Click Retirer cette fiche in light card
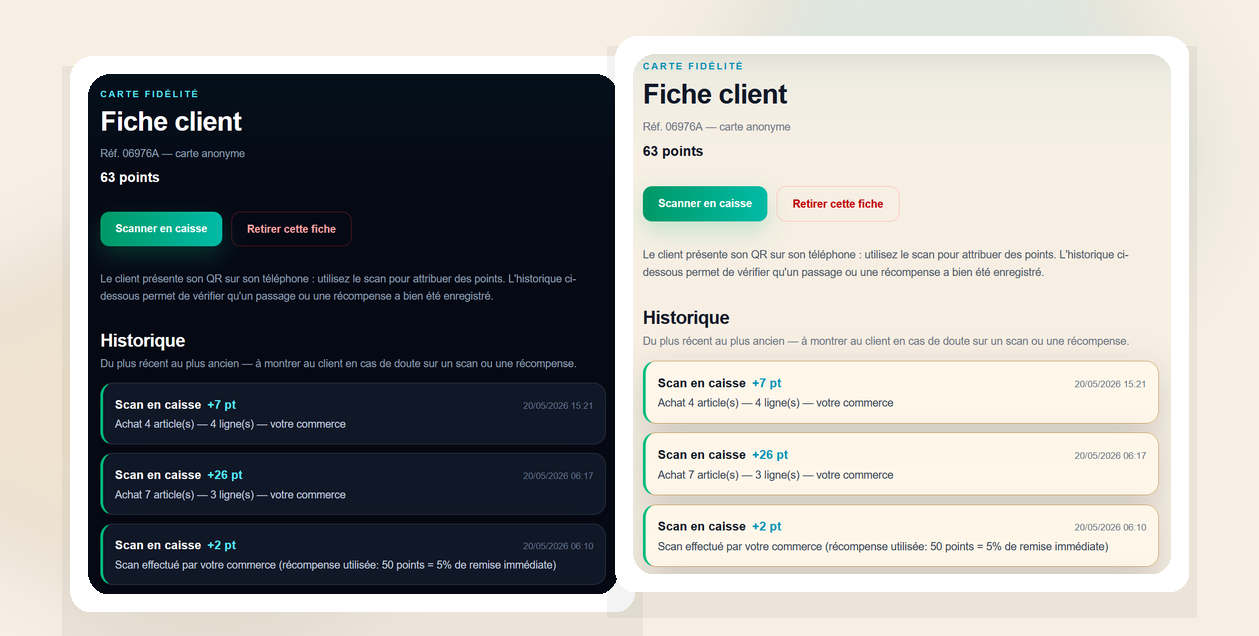This screenshot has height=636, width=1259. [838, 204]
